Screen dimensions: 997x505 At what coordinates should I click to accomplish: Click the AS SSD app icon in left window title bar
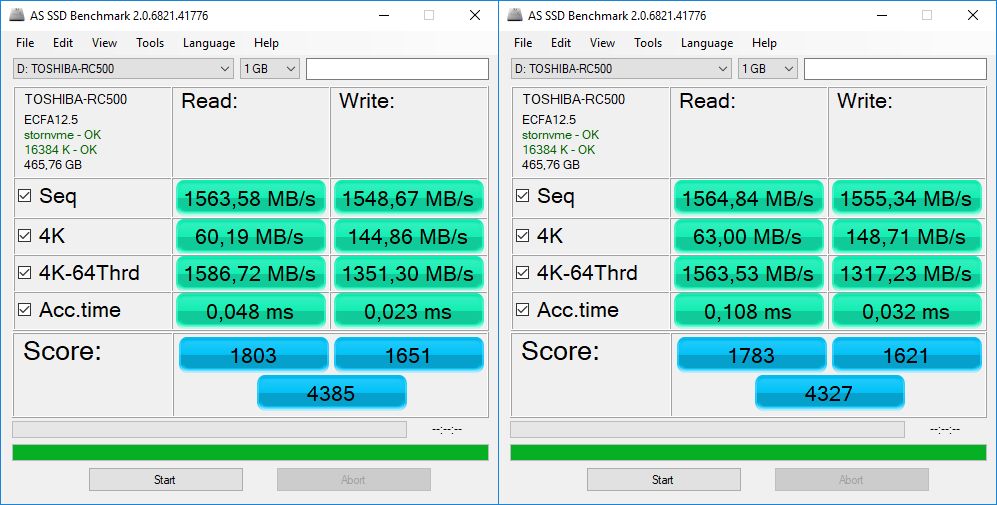(17, 15)
